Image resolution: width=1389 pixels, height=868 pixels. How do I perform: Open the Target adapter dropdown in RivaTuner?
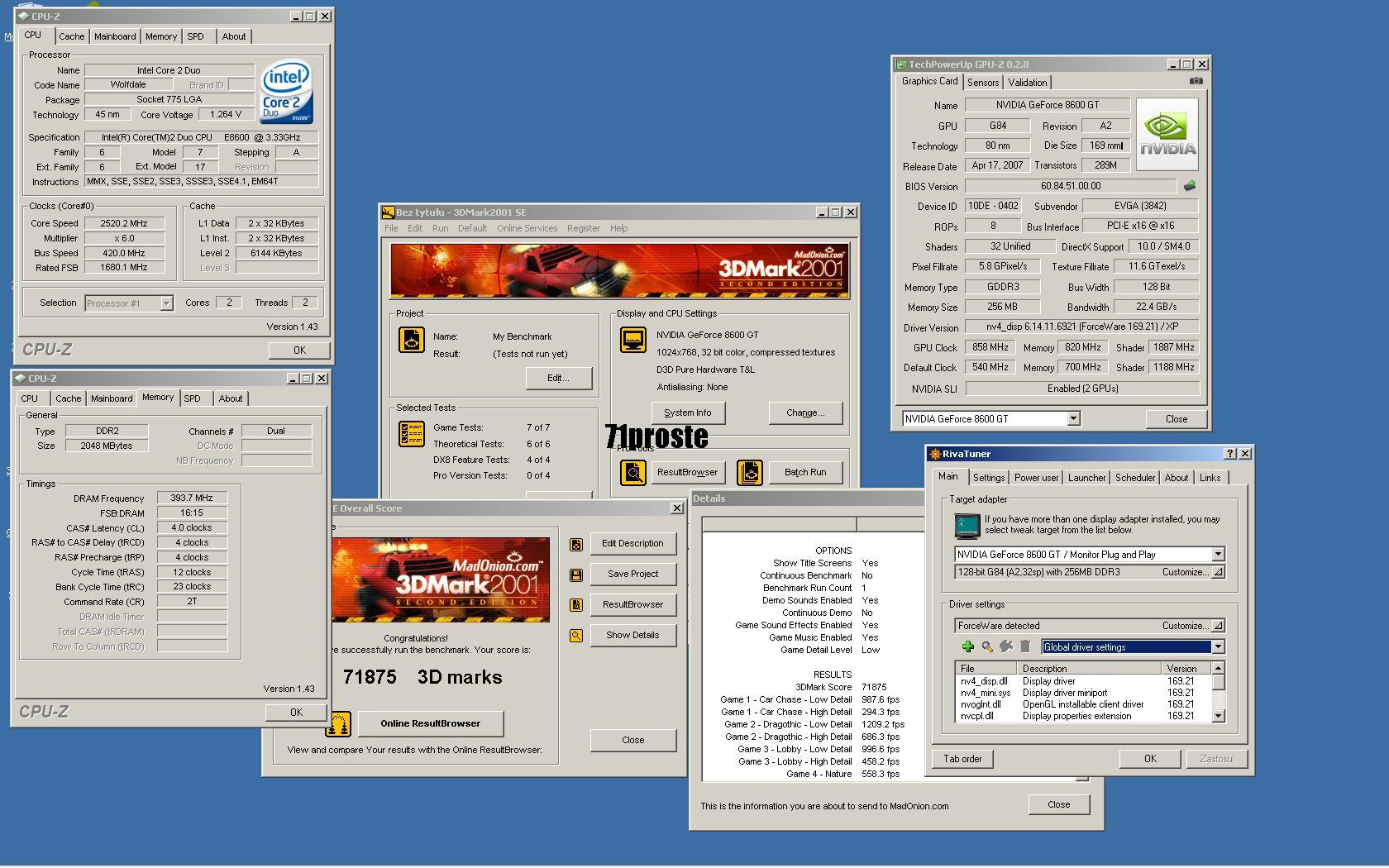click(1218, 554)
